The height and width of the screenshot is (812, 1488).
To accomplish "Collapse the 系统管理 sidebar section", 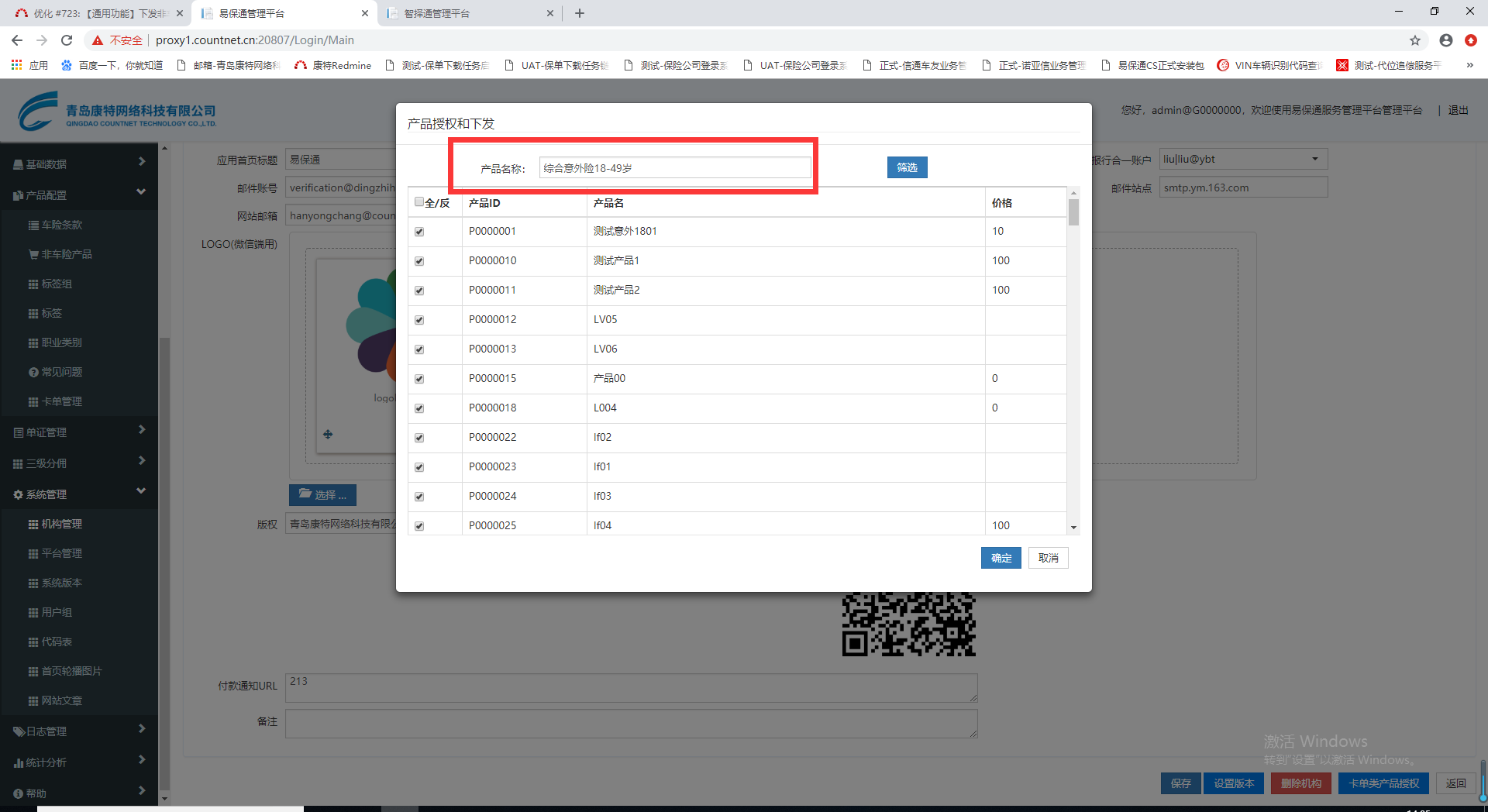I will coord(79,494).
